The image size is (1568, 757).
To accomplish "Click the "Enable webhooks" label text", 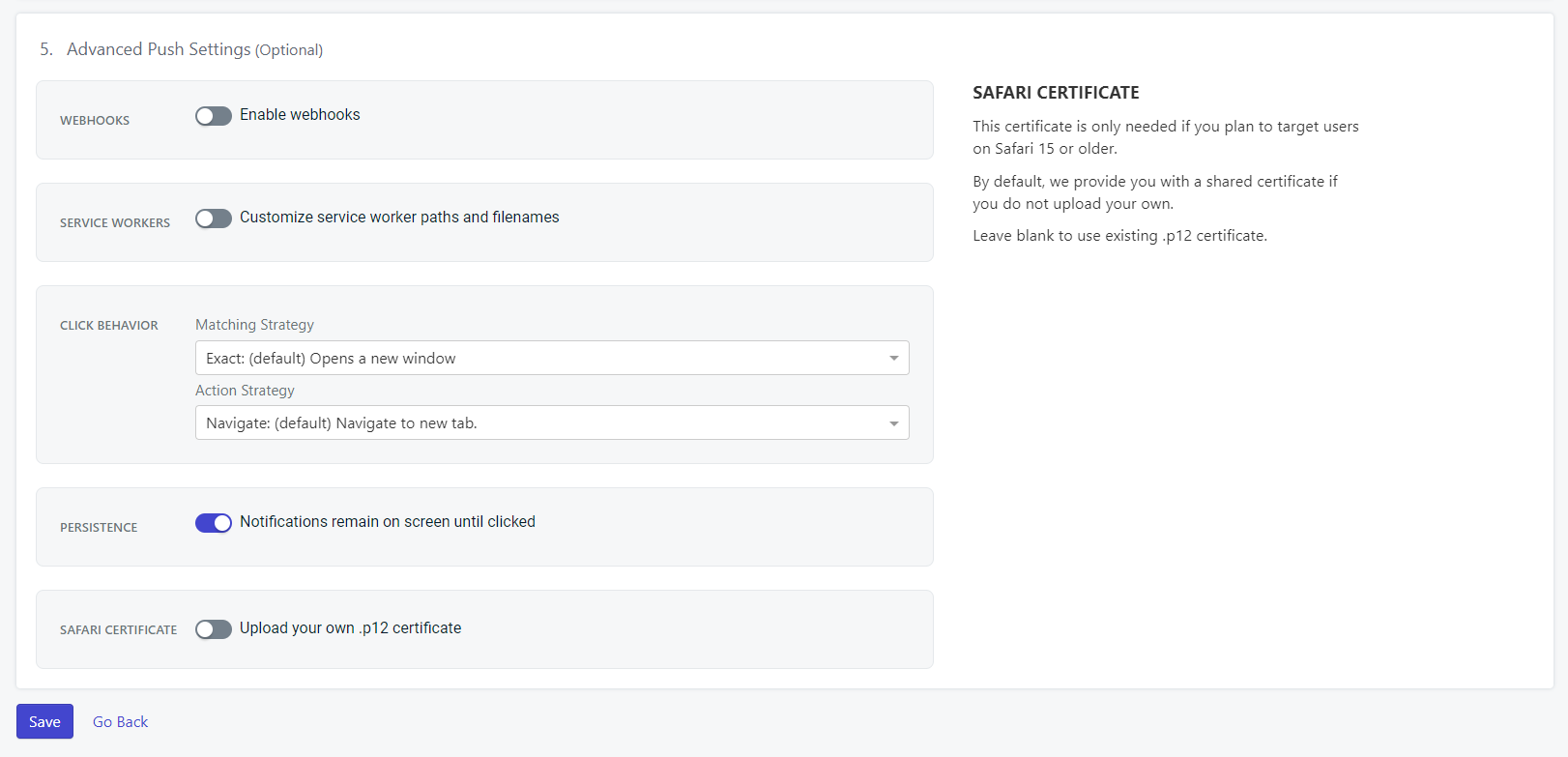I will (x=300, y=115).
